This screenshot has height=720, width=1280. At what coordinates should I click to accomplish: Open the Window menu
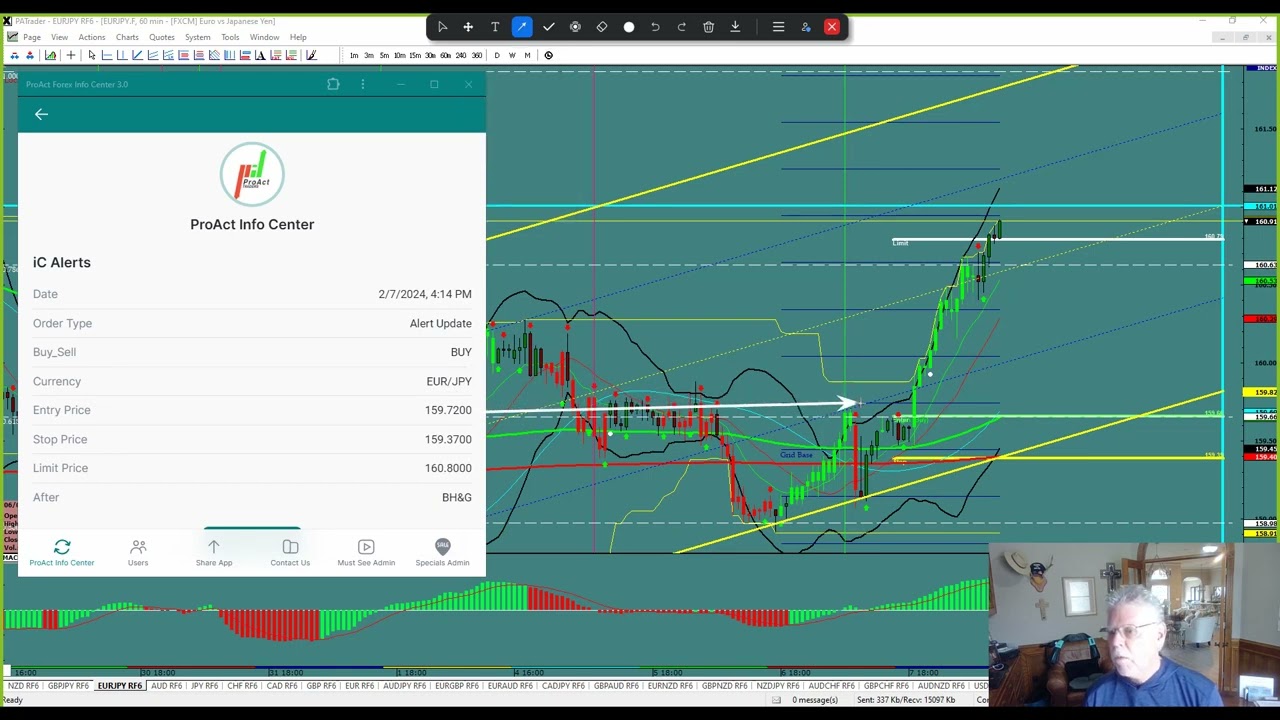[x=264, y=37]
